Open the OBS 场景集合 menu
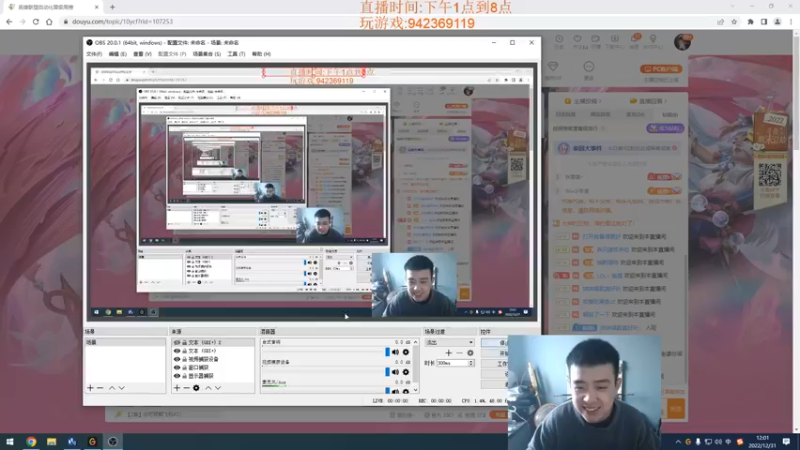The image size is (800, 450). click(207, 54)
